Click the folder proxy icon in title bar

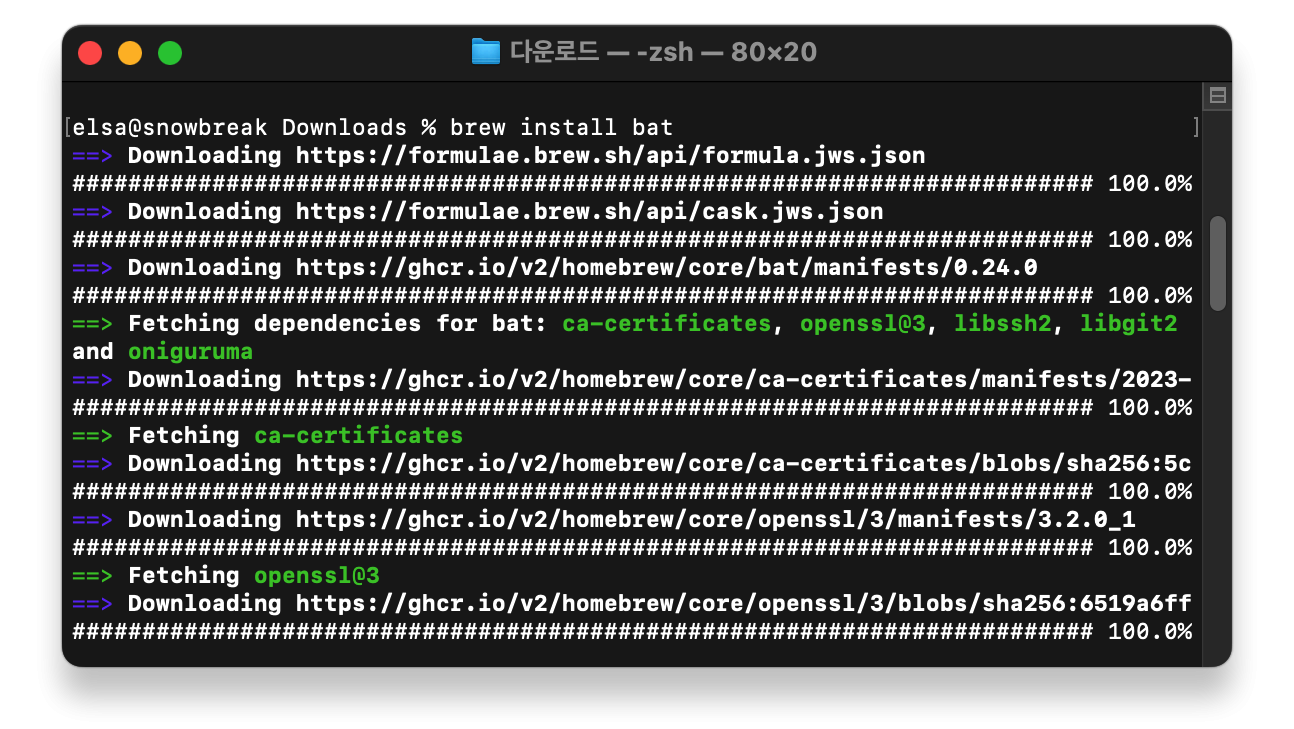pyautogui.click(x=485, y=51)
